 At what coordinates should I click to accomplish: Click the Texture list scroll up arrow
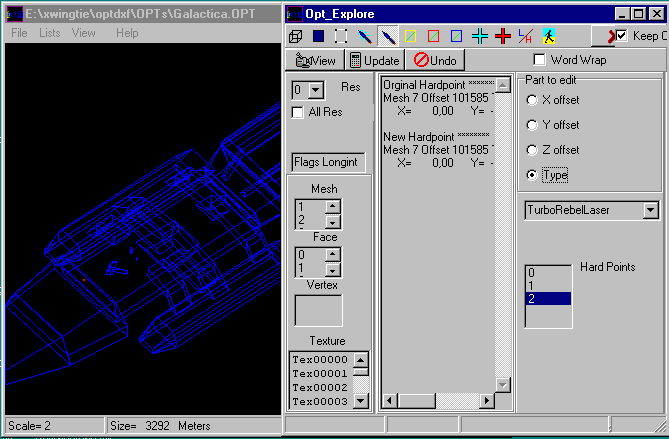click(x=361, y=360)
